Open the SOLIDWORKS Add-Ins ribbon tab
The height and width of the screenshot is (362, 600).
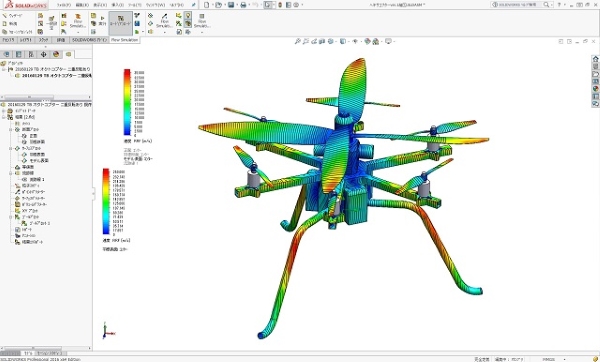(90, 40)
